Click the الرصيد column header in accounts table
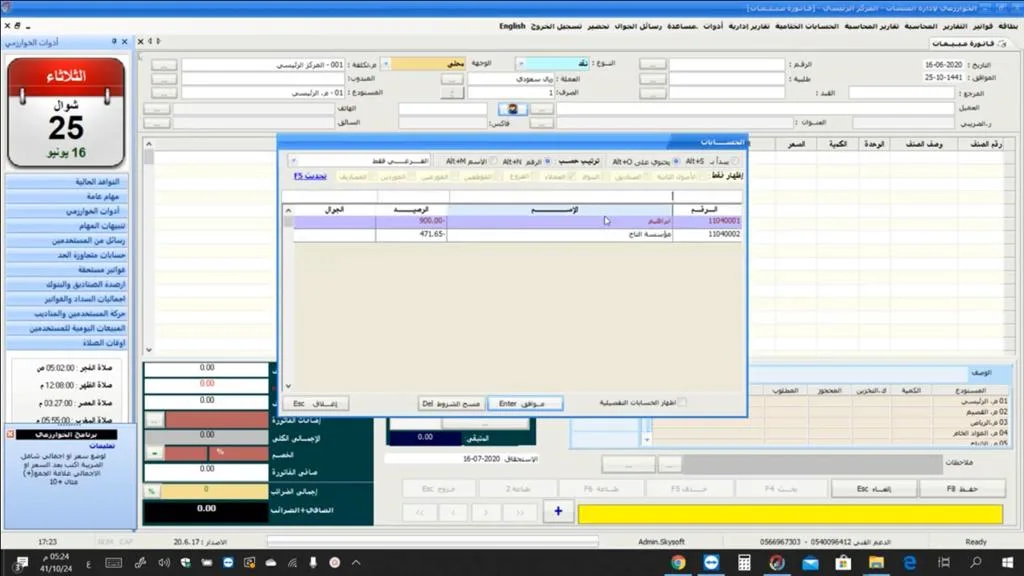This screenshot has height=576, width=1024. tap(411, 210)
